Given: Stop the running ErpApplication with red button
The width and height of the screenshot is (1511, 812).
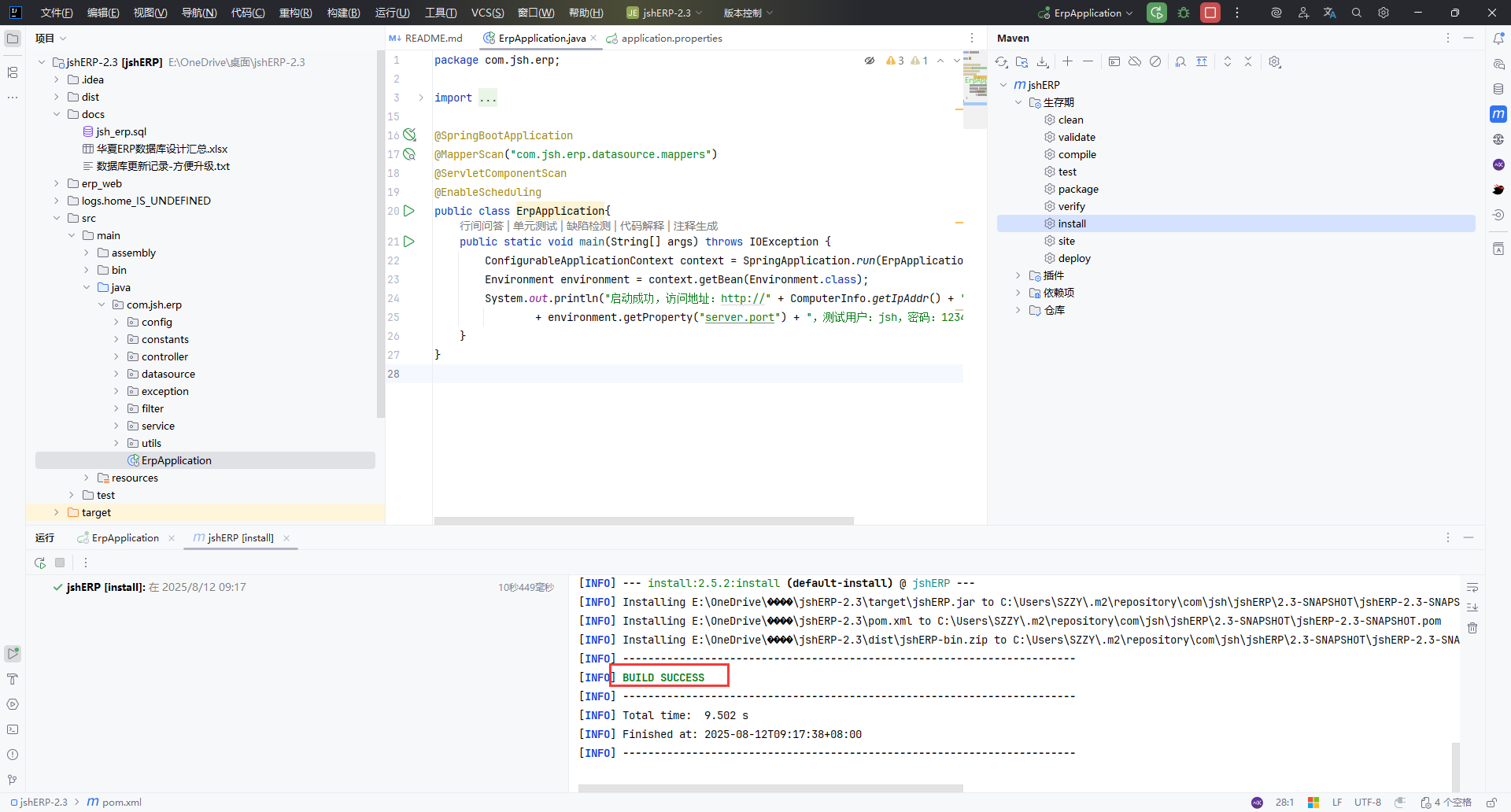Looking at the screenshot, I should (x=1210, y=13).
